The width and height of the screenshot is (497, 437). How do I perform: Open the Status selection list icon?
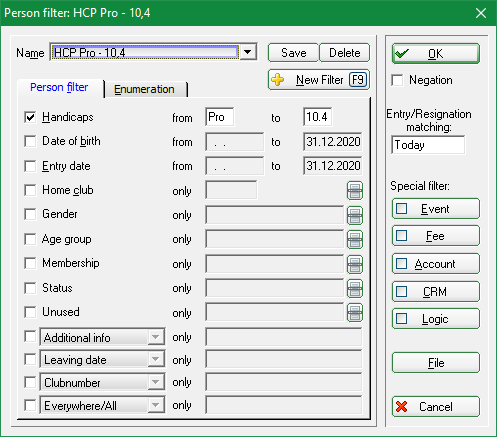tap(355, 288)
